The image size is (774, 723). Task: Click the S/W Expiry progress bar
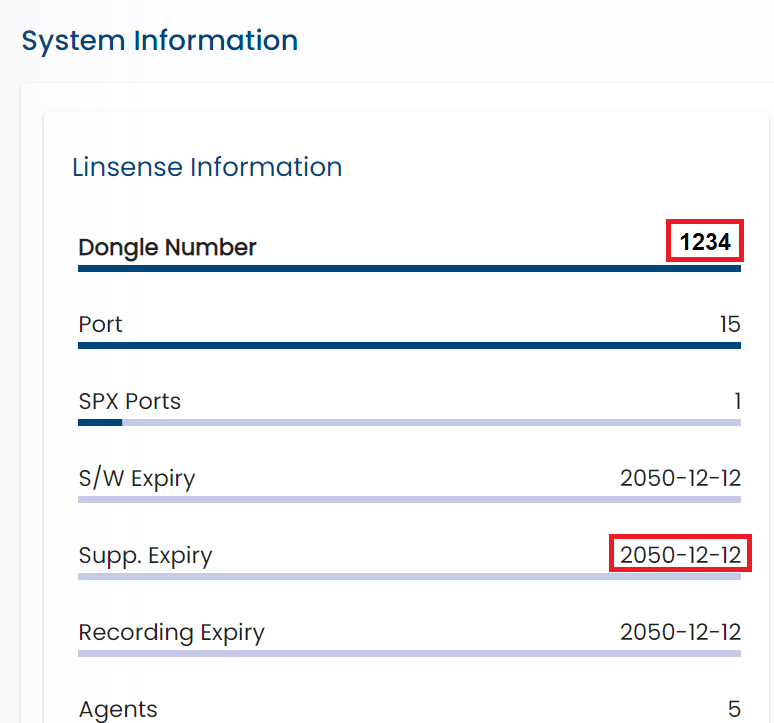[x=409, y=499]
